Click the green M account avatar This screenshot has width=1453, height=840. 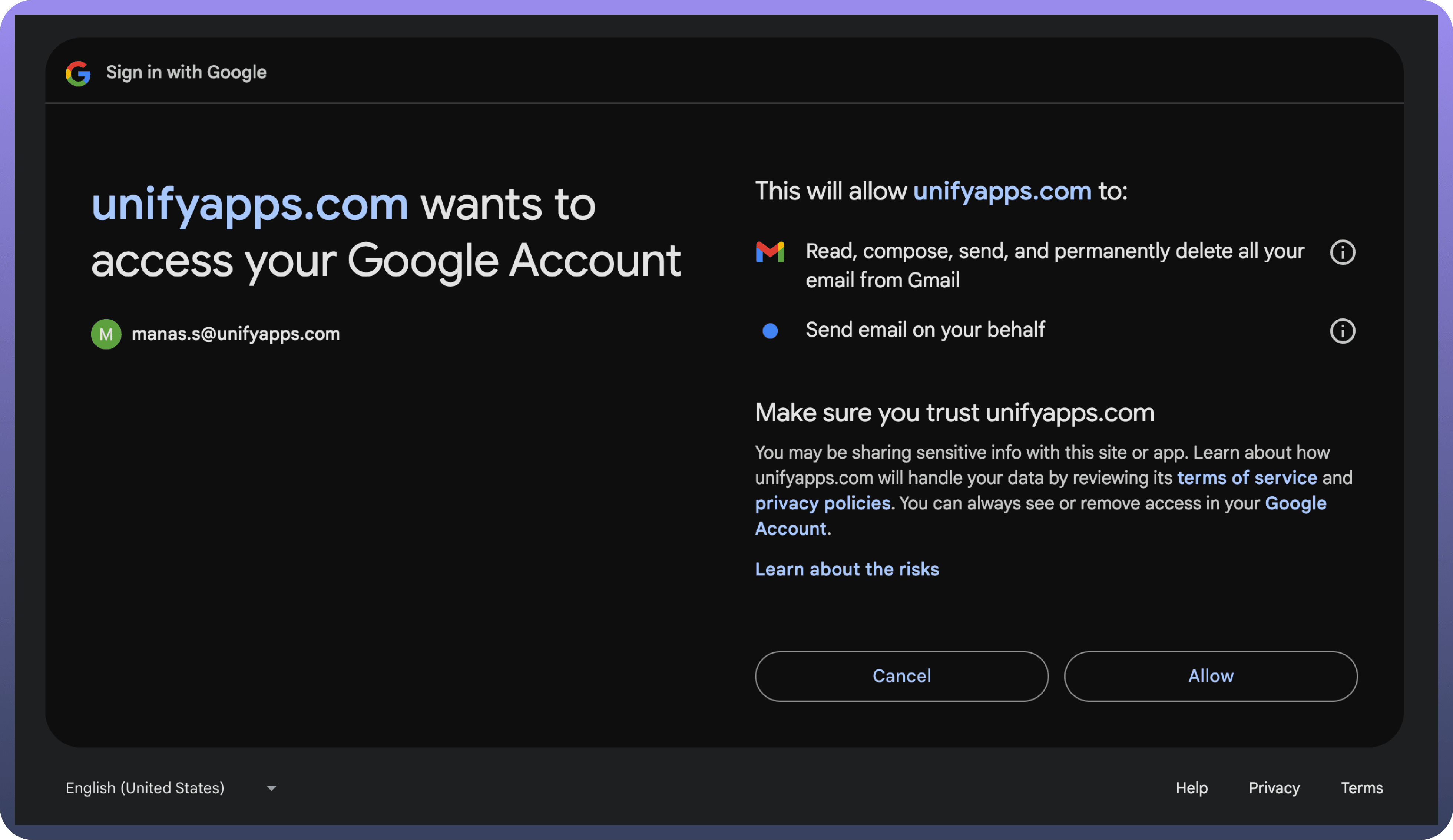[x=106, y=334]
